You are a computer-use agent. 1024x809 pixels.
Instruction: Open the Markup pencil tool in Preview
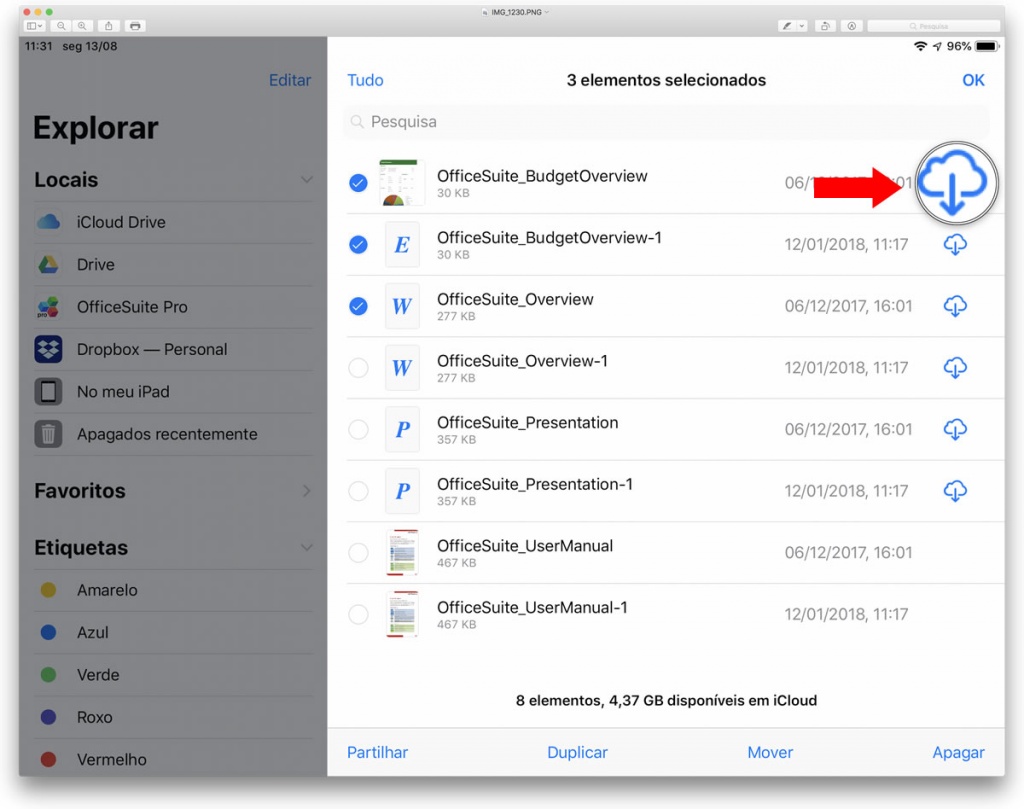coord(787,26)
